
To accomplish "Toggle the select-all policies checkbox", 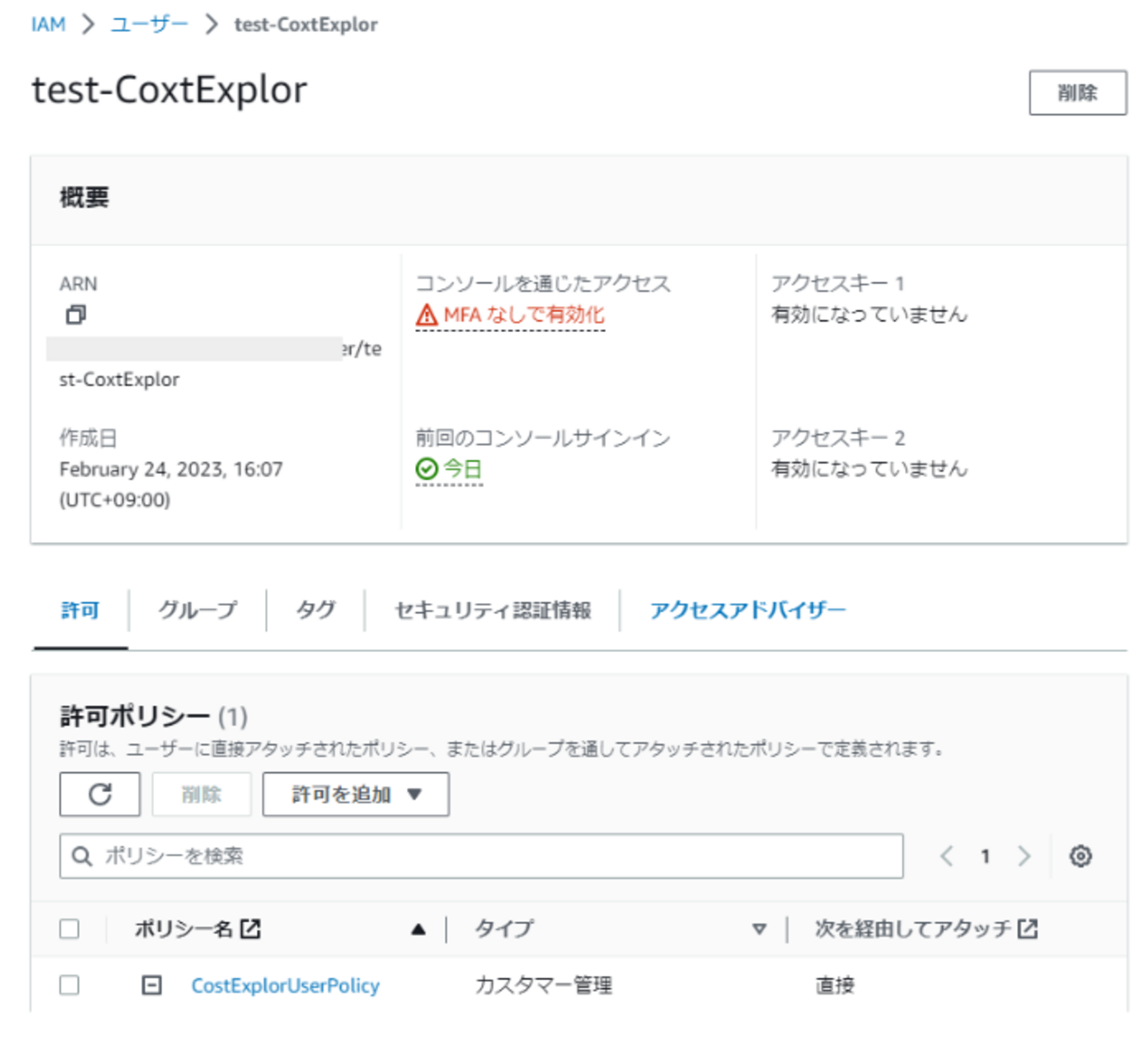I will pyautogui.click(x=69, y=929).
